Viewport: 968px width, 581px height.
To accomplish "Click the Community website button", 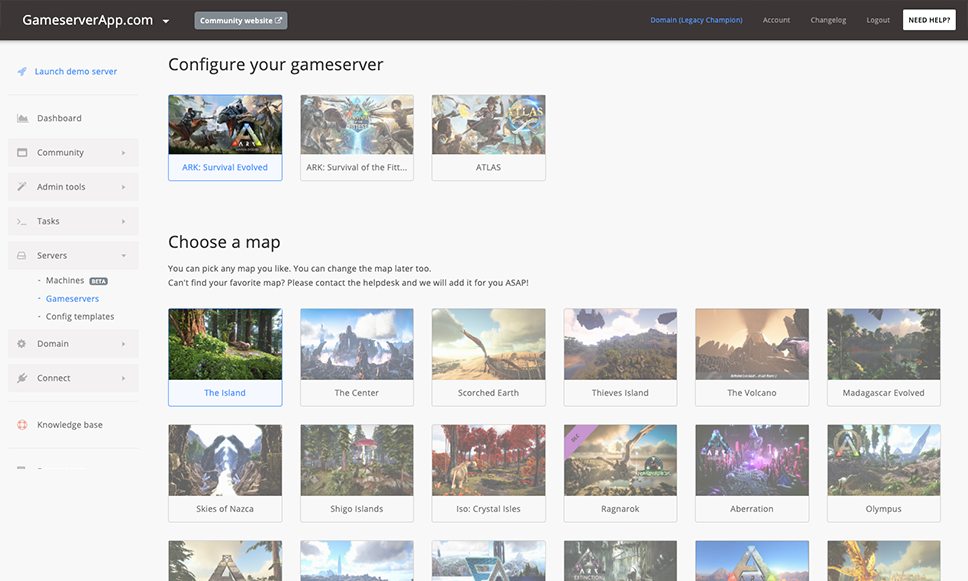I will [241, 20].
